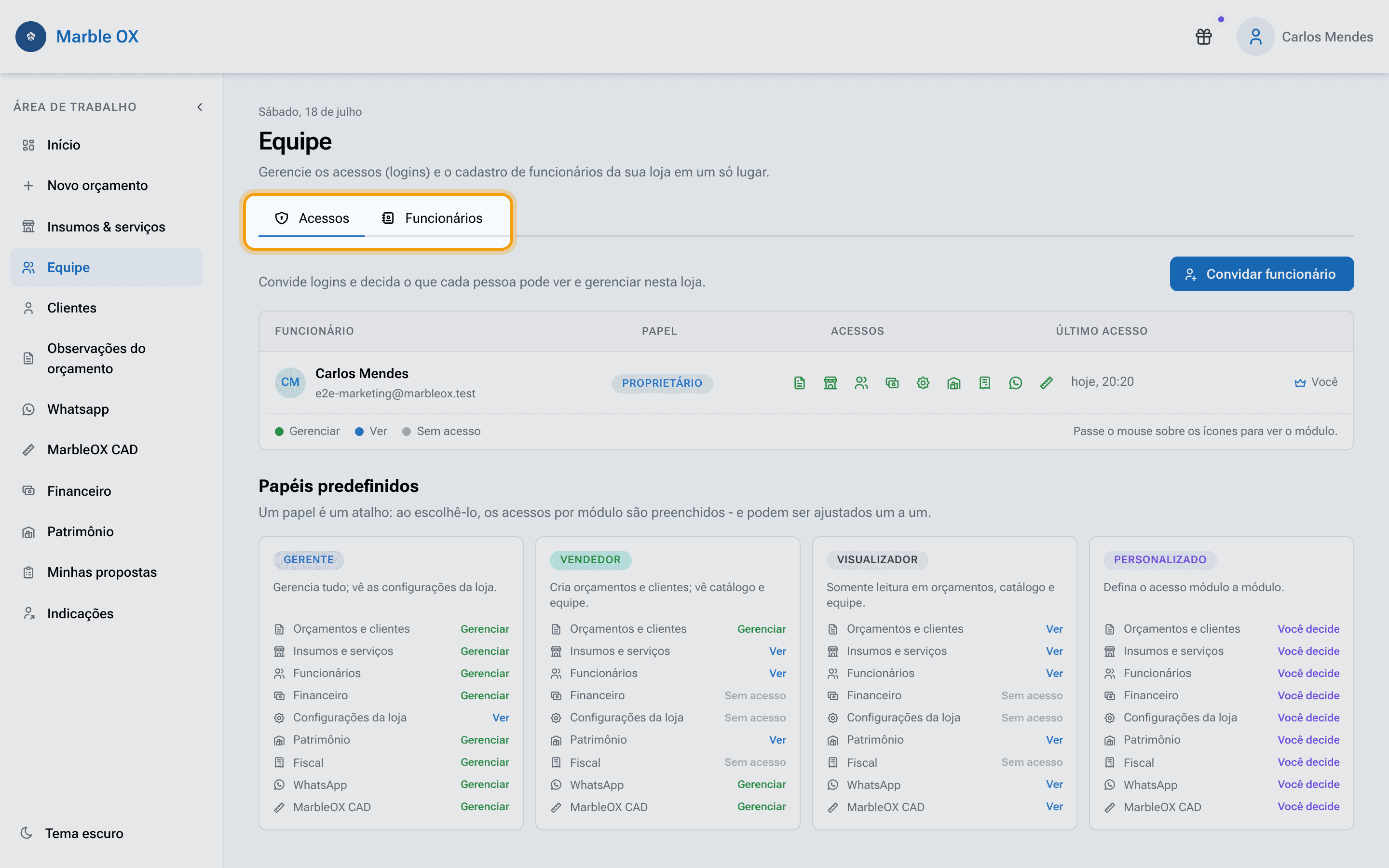Toggle Tema escuro dark theme
Screen dimensions: 1389x868
72,833
